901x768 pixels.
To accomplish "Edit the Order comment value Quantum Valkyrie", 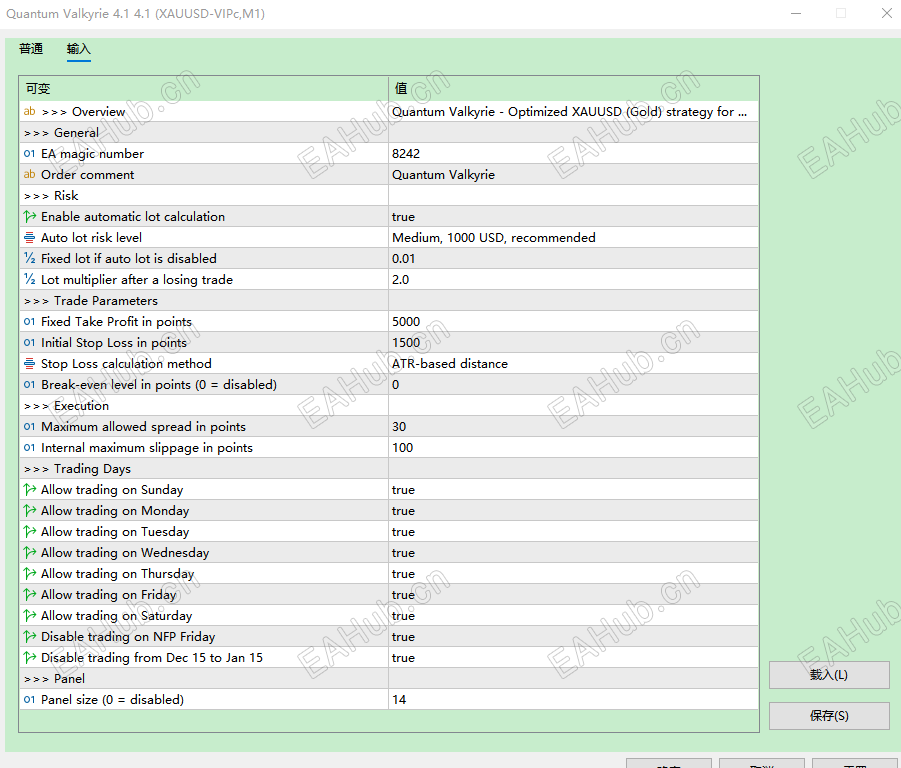I will [573, 175].
